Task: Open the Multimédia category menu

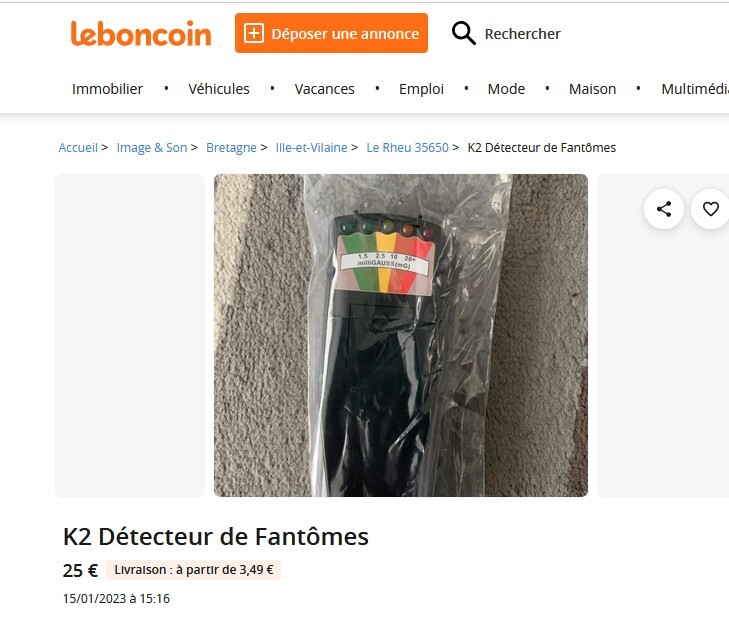Action: [695, 89]
